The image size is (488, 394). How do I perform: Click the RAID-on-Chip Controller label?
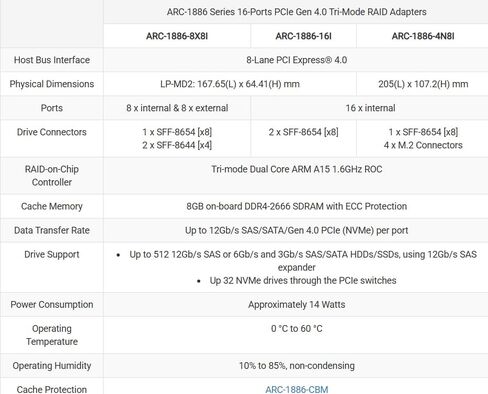52,176
